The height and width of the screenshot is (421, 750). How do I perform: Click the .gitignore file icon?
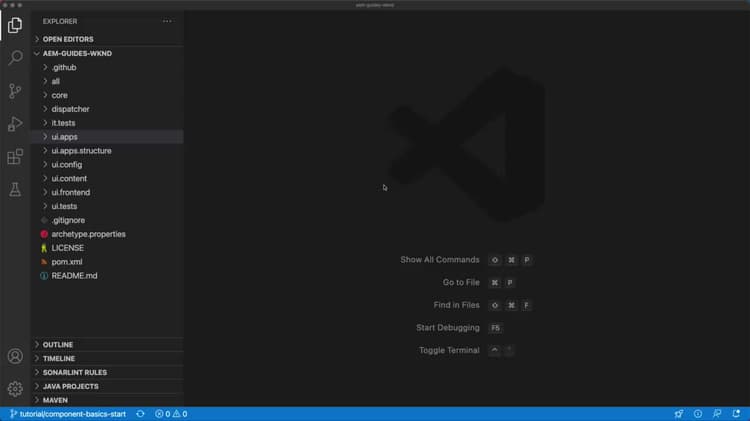tap(44, 221)
